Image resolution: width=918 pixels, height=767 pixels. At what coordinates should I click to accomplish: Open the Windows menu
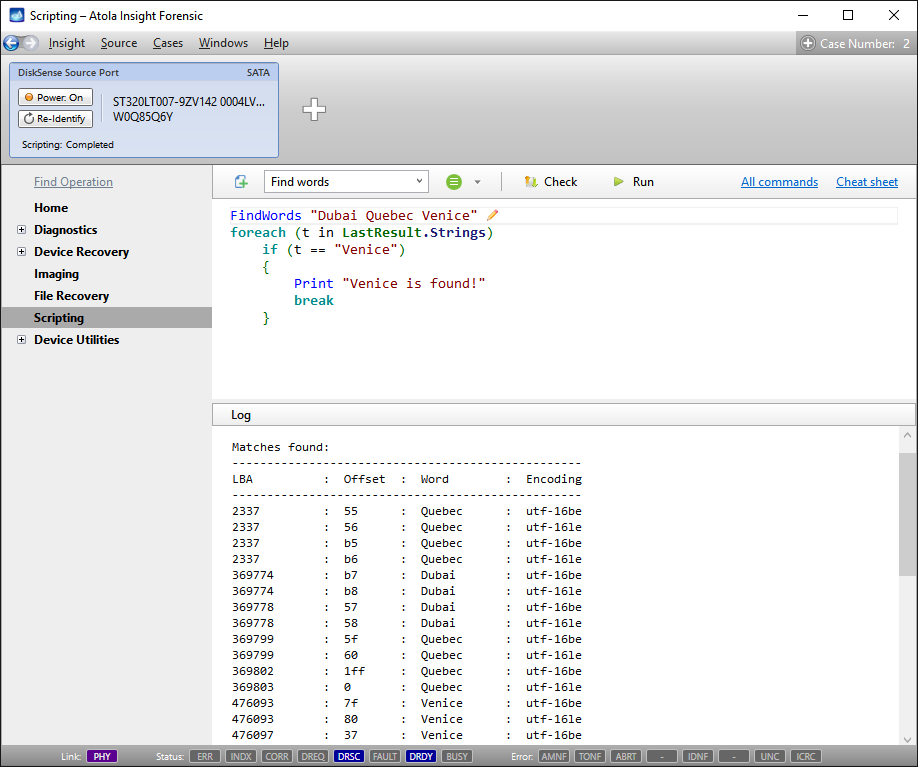(x=223, y=43)
